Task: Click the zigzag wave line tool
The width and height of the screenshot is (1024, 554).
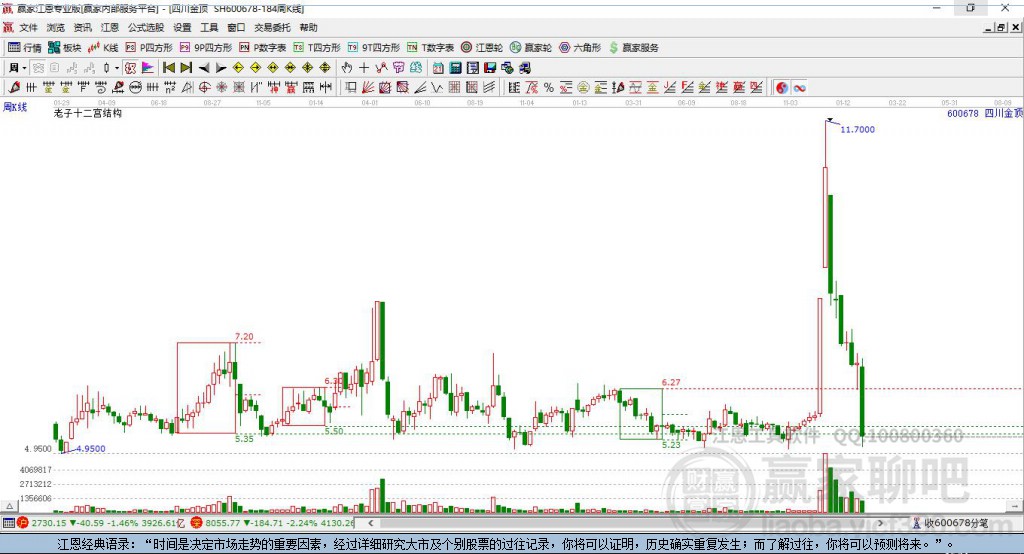Action: [436, 88]
